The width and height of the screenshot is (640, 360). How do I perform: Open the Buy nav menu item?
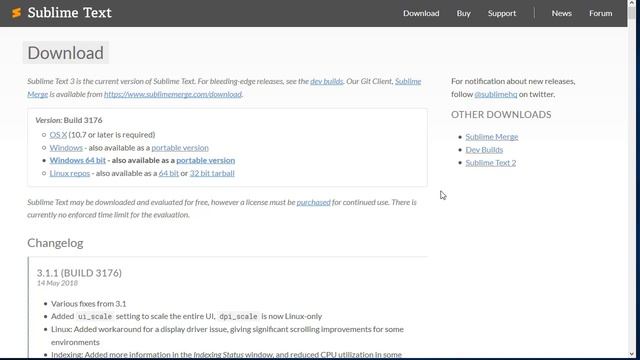click(x=464, y=13)
